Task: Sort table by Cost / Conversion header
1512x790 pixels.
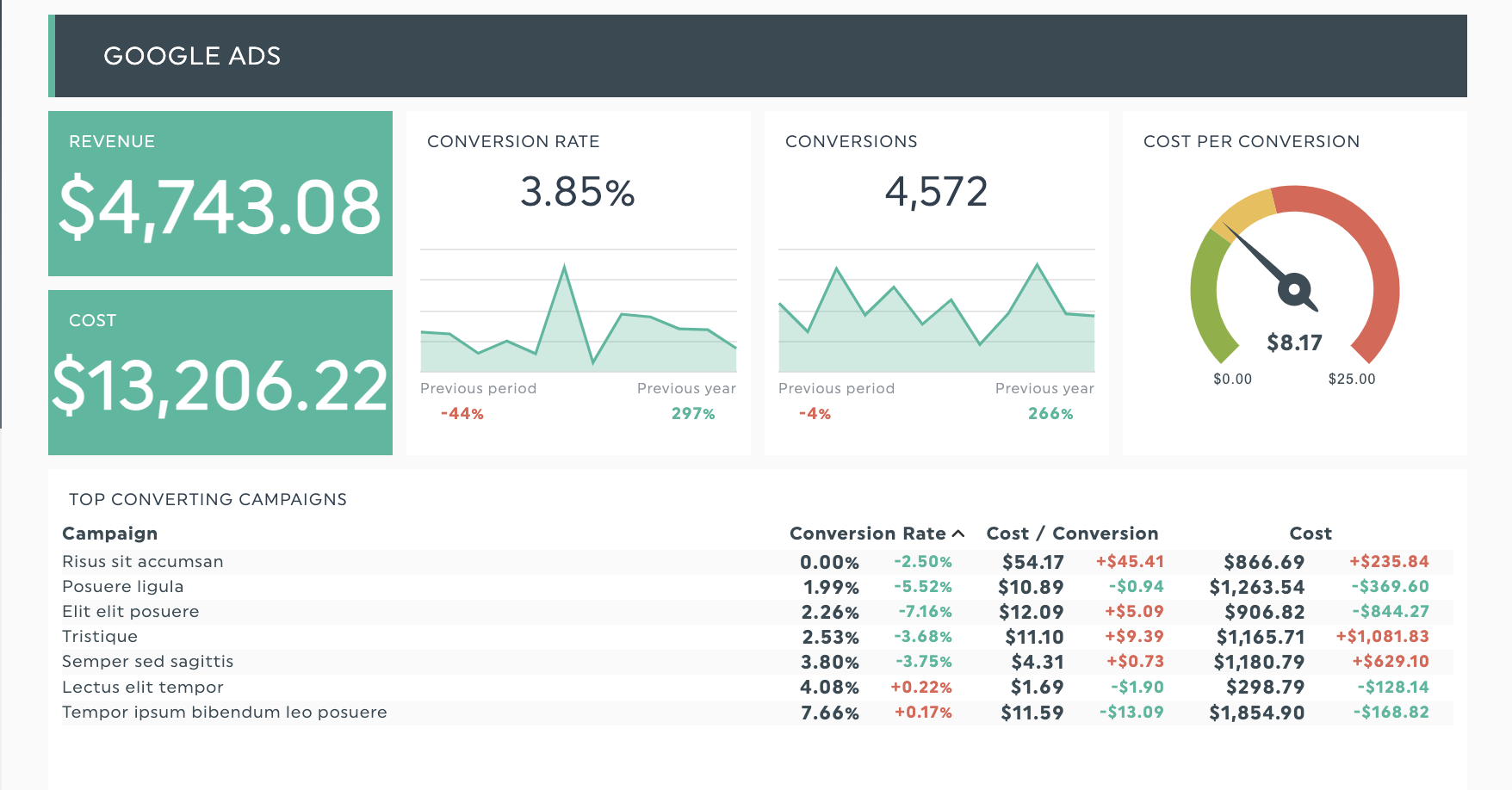Action: point(1072,534)
